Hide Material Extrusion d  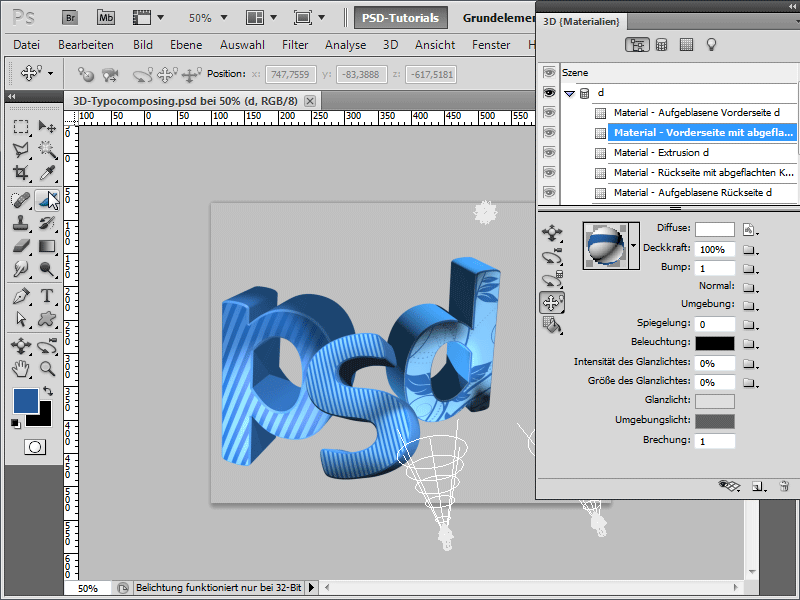(549, 153)
